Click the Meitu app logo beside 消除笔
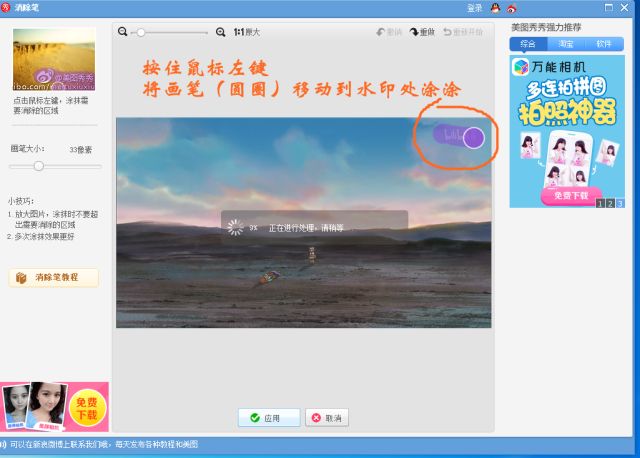This screenshot has width=640, height=458. (x=6, y=7)
